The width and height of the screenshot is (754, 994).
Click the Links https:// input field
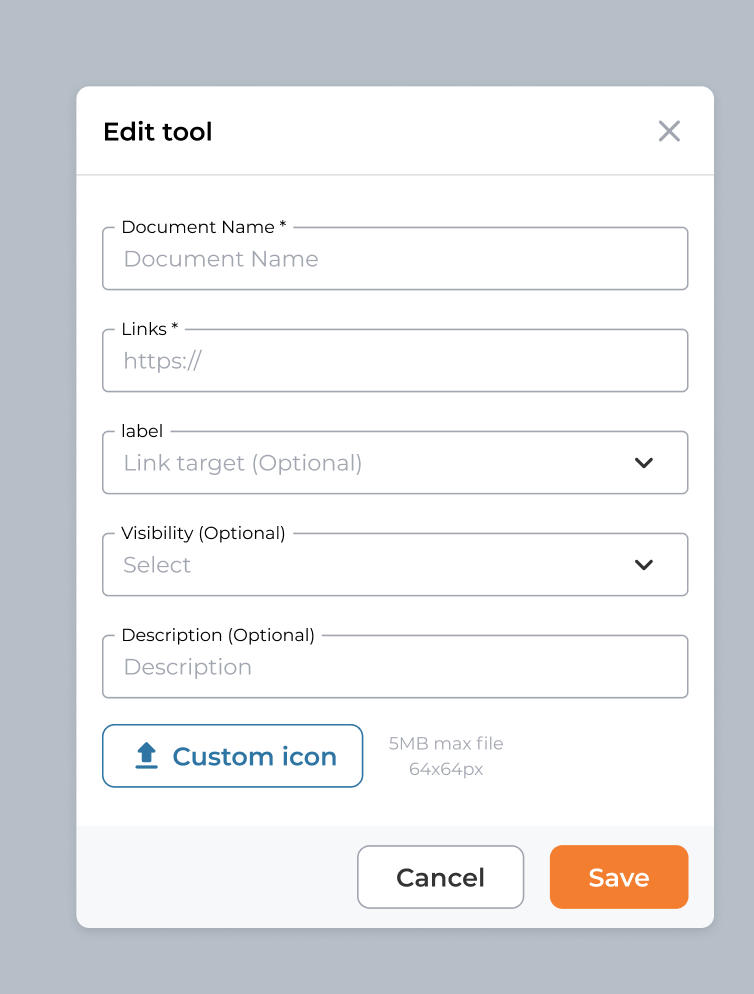(395, 361)
